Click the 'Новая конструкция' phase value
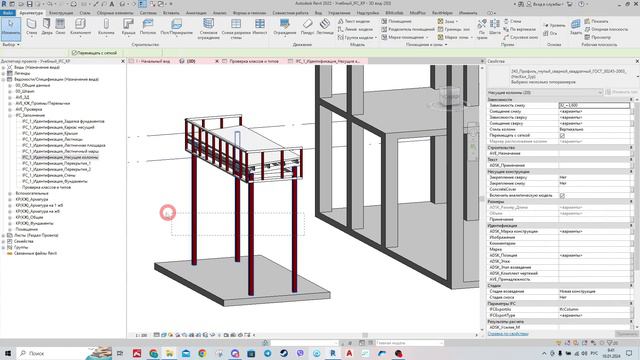The height and width of the screenshot is (360, 640). point(594,291)
